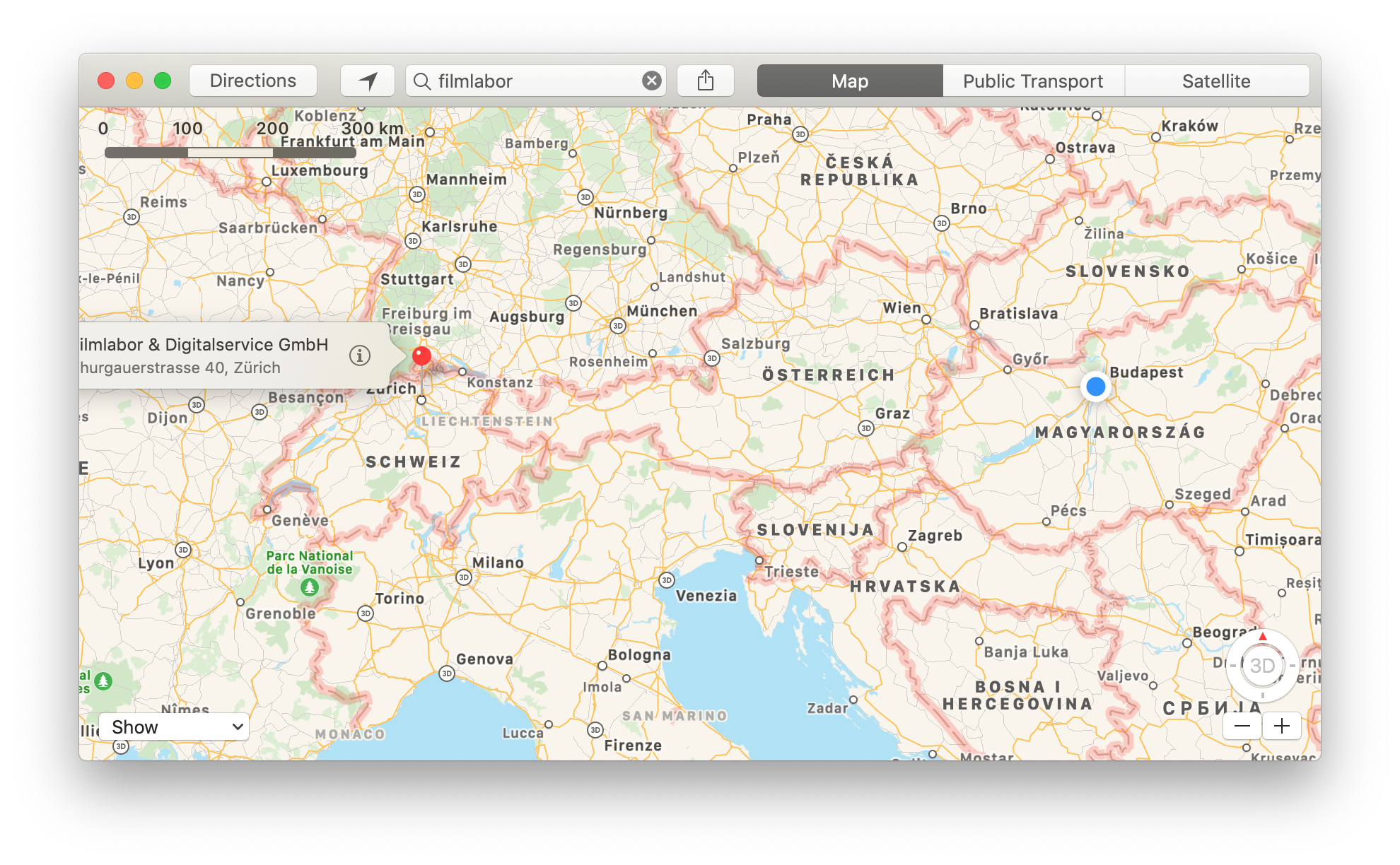Screen dimensions: 1400x865
Task: Click the Wien city label
Action: 902,308
